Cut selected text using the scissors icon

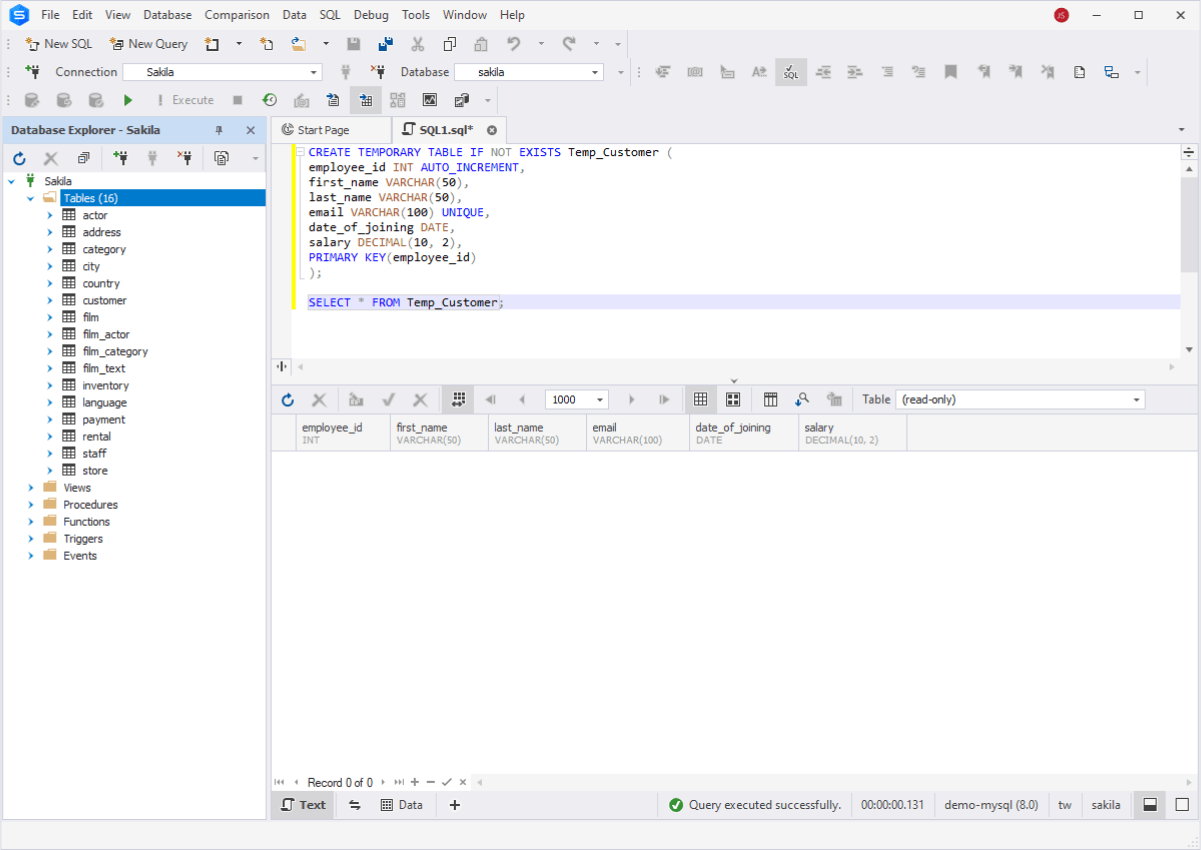417,43
